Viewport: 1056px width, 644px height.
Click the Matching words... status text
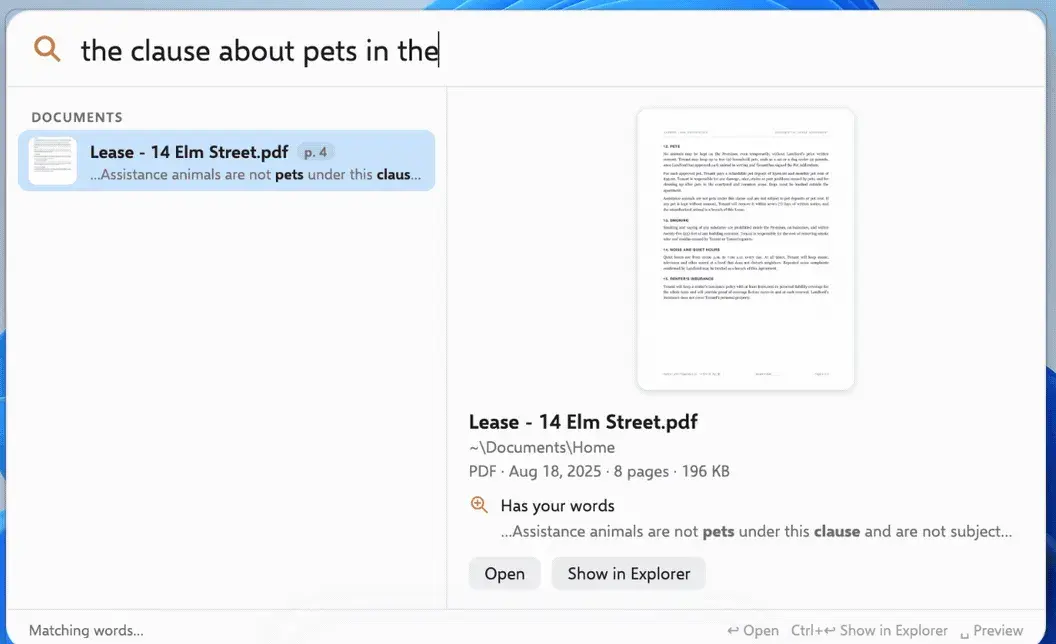86,631
